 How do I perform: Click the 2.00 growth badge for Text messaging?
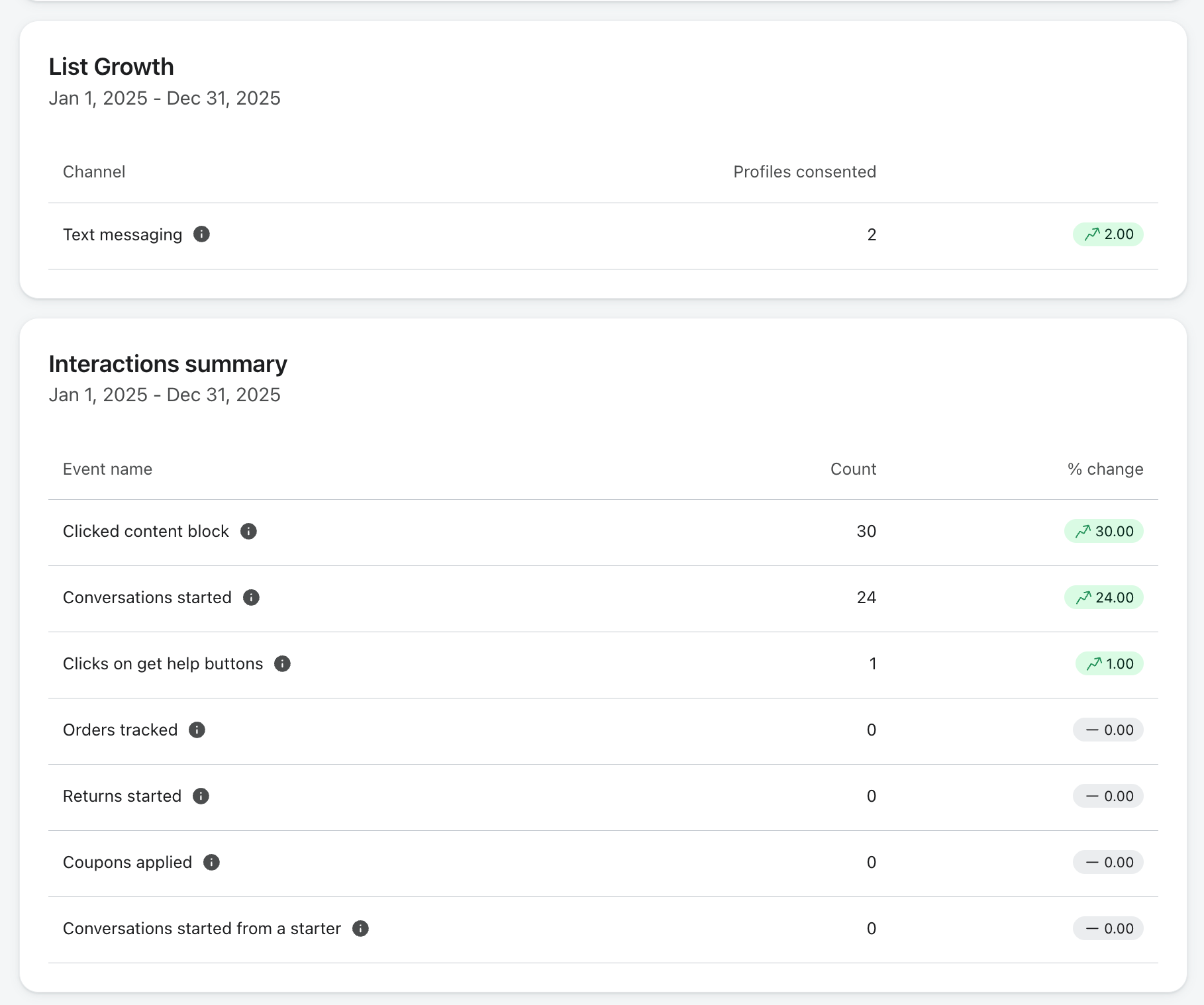pyautogui.click(x=1108, y=234)
